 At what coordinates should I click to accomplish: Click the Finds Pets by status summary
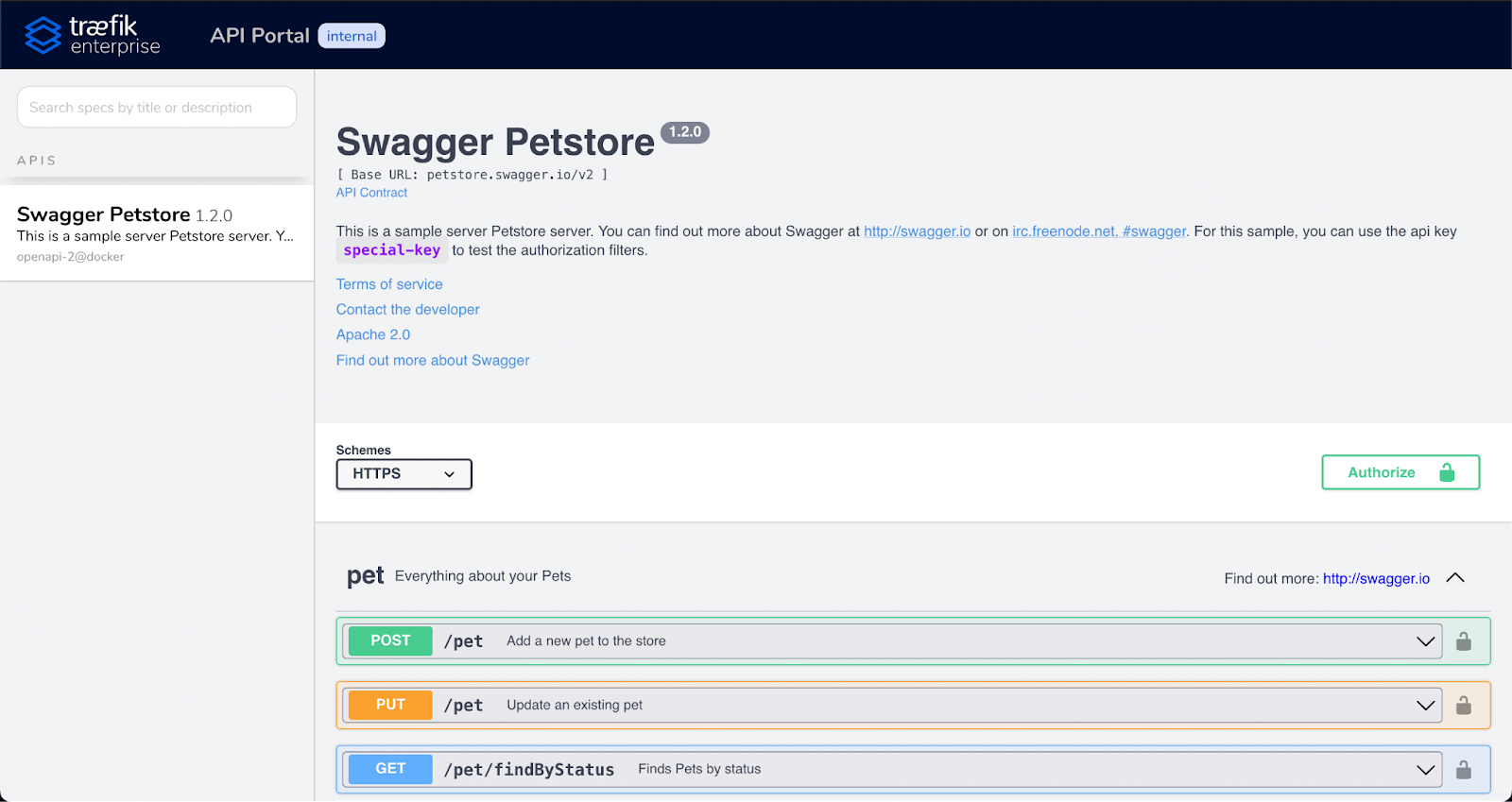699,770
